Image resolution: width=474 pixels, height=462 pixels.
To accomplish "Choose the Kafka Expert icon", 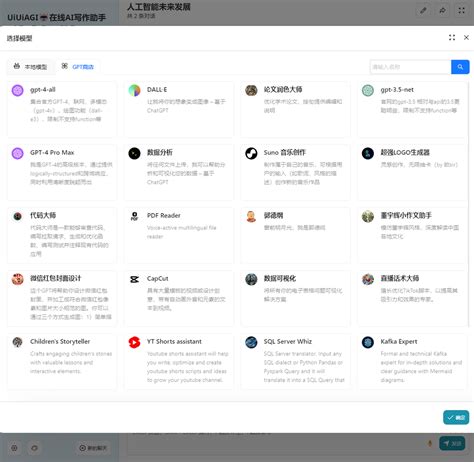I will 368,342.
